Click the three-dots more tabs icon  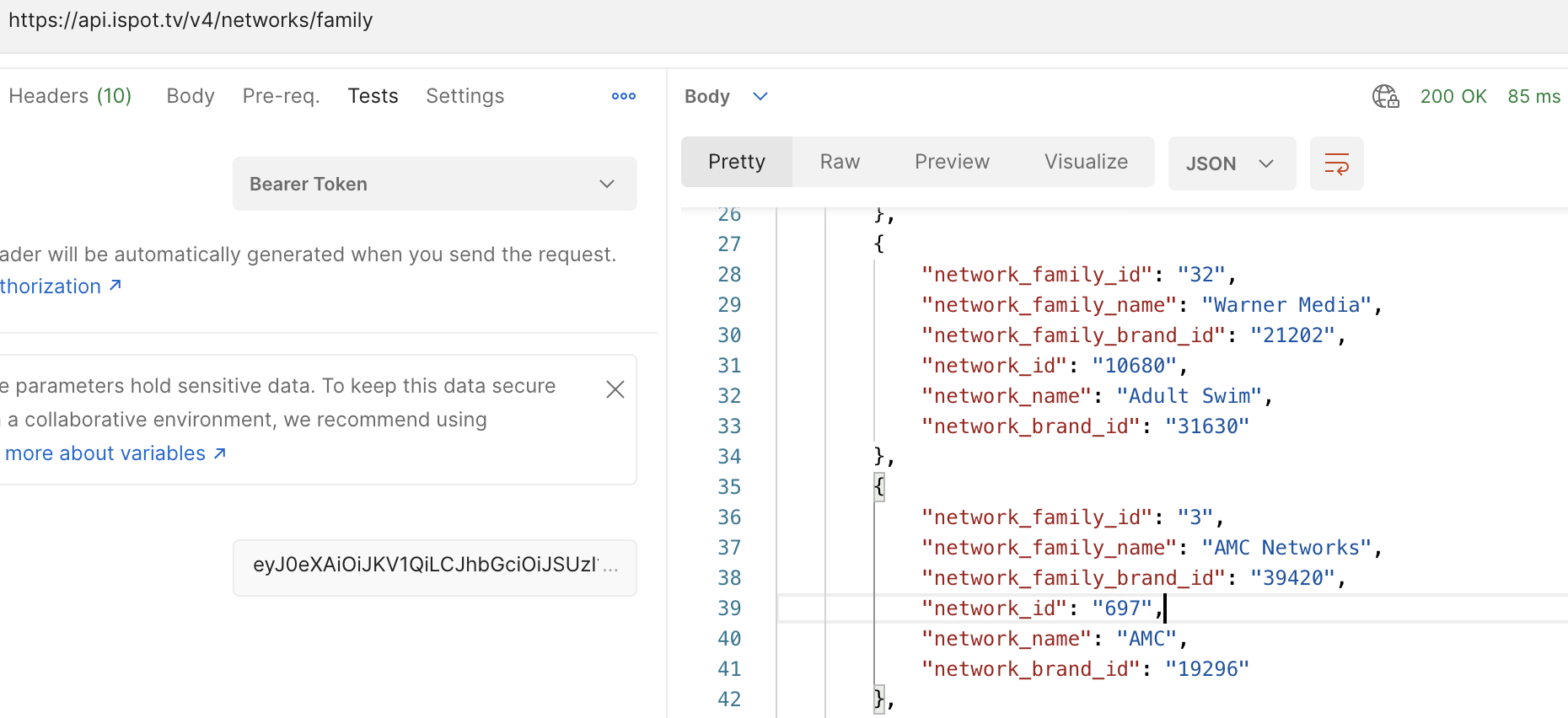click(623, 96)
